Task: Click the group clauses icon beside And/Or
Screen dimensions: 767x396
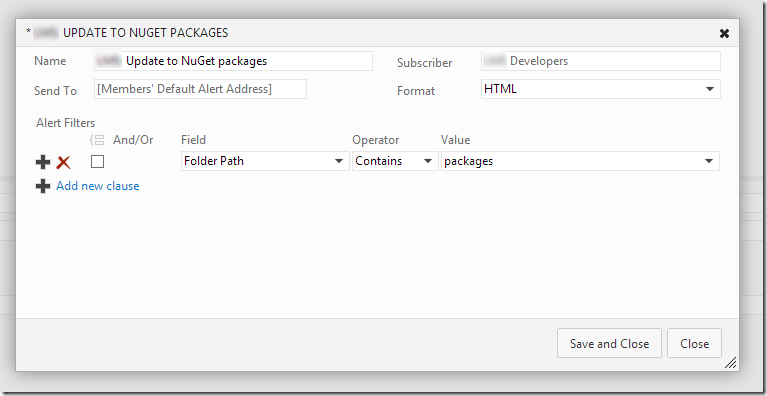Action: tap(97, 140)
